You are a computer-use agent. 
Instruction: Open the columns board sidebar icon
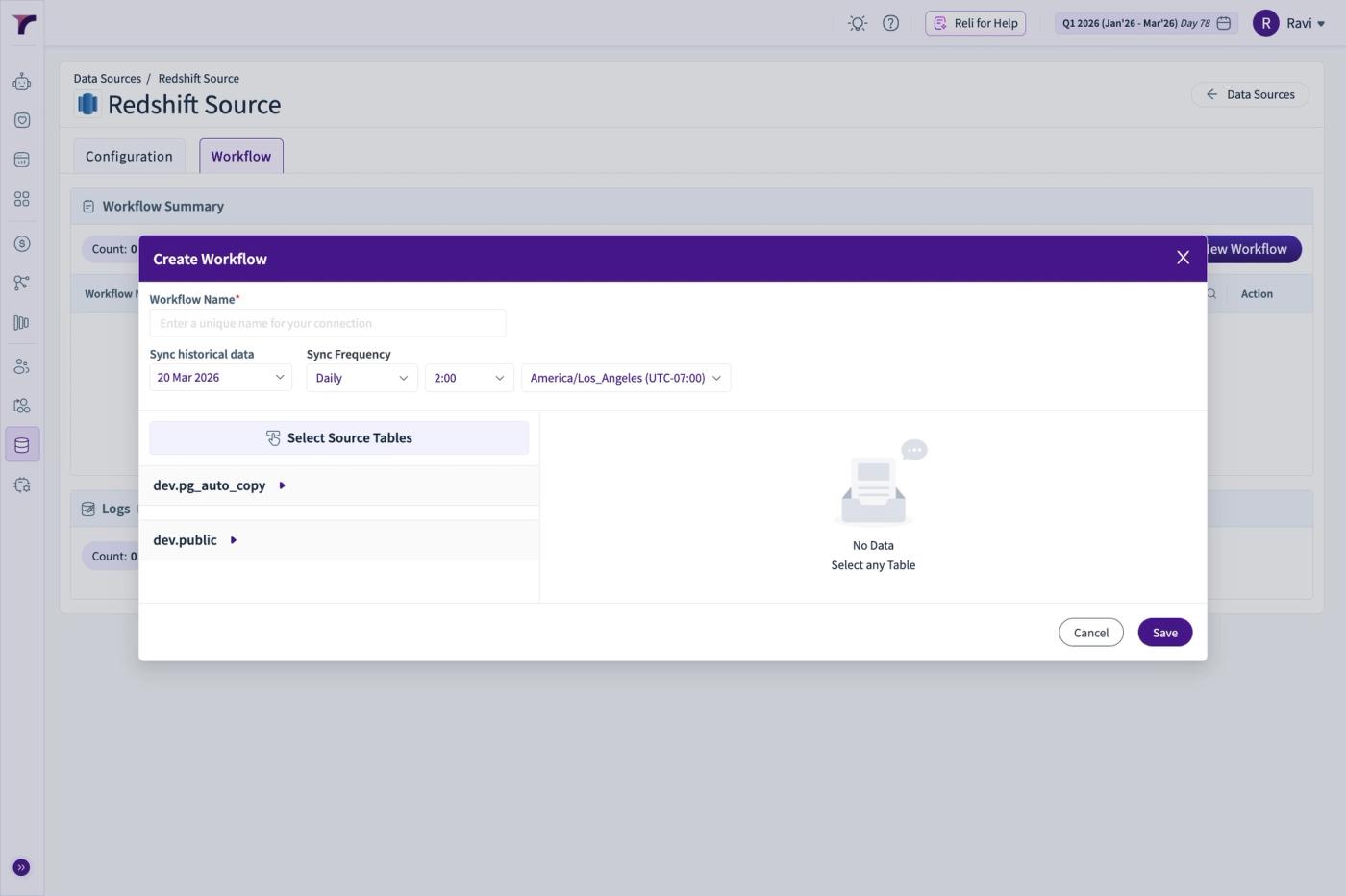pos(22,323)
